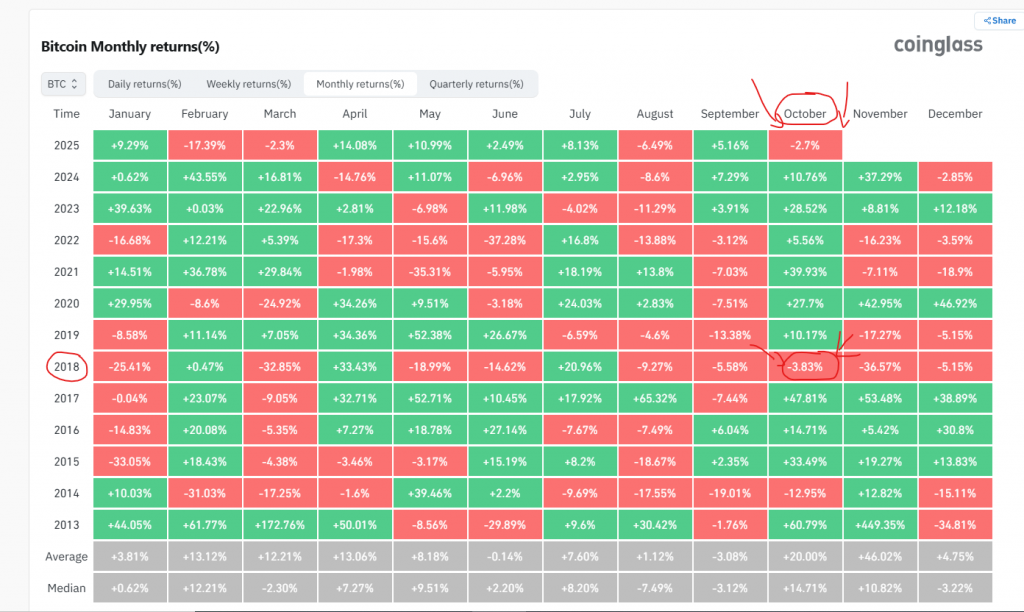Click the March 2013 +172.76% cell
1024x612 pixels.
[x=280, y=525]
